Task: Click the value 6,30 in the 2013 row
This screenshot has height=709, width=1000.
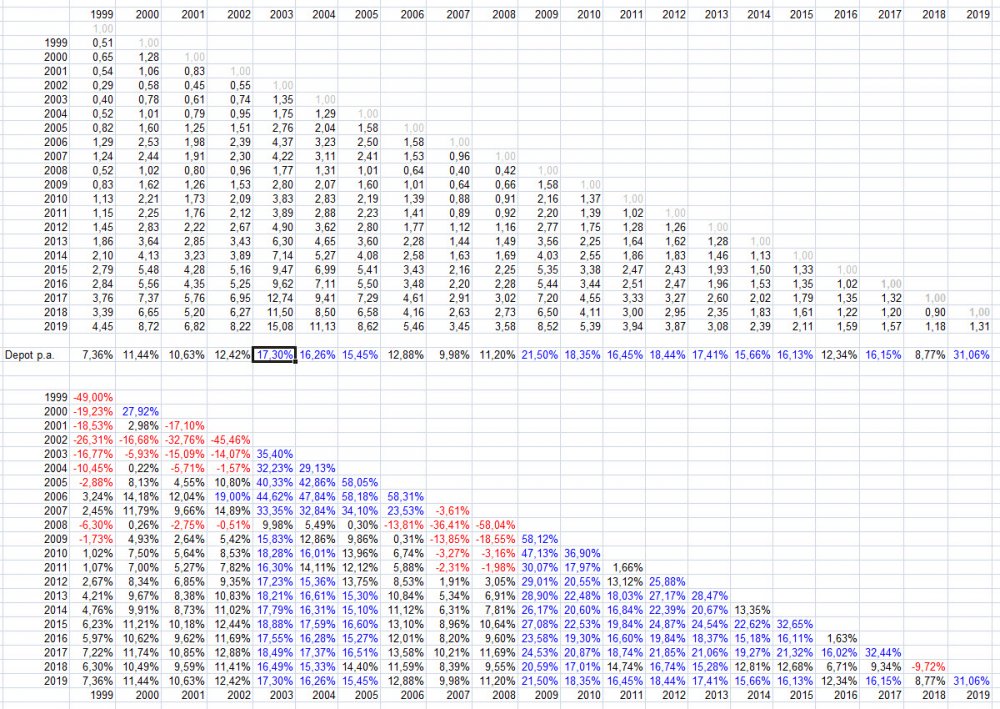Action: pyautogui.click(x=283, y=241)
